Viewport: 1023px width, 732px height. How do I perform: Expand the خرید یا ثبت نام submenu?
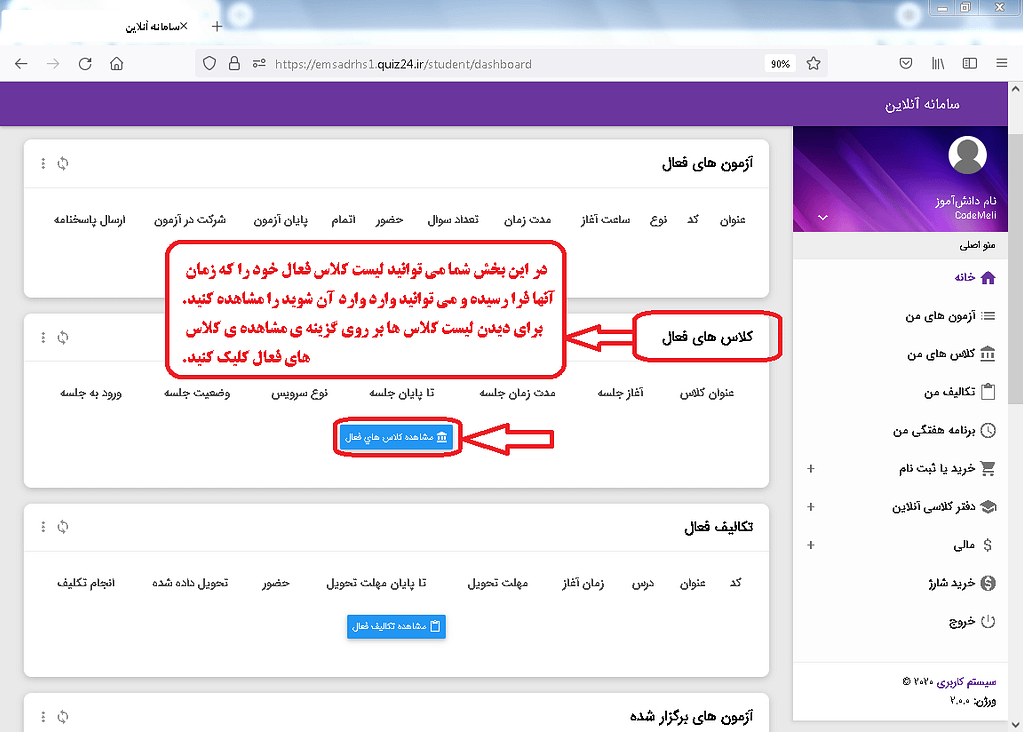tap(810, 468)
